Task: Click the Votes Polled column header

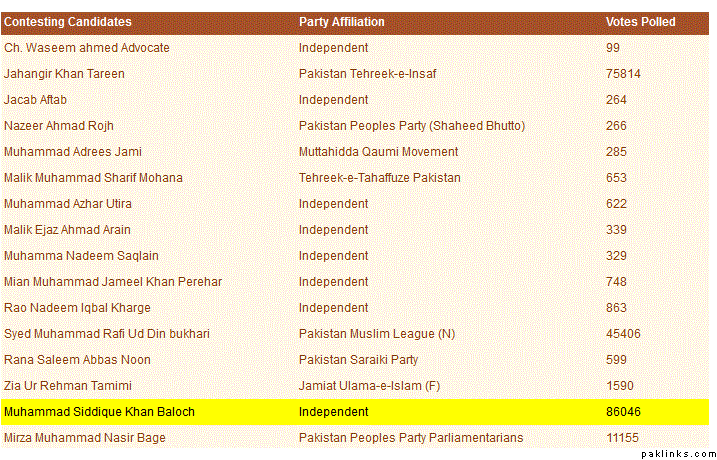Action: point(641,22)
